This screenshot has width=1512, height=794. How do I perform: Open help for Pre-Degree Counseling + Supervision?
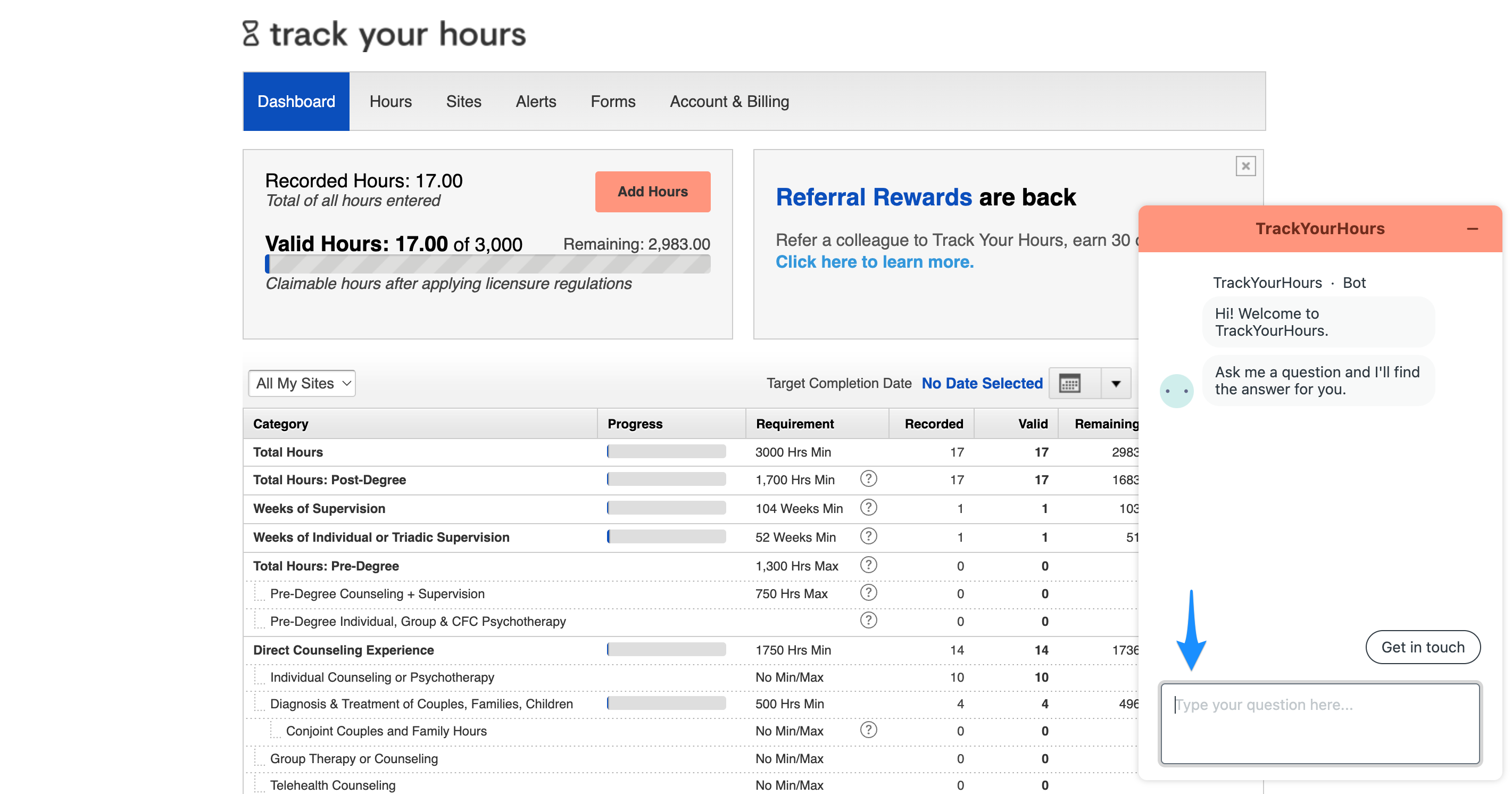click(869, 592)
